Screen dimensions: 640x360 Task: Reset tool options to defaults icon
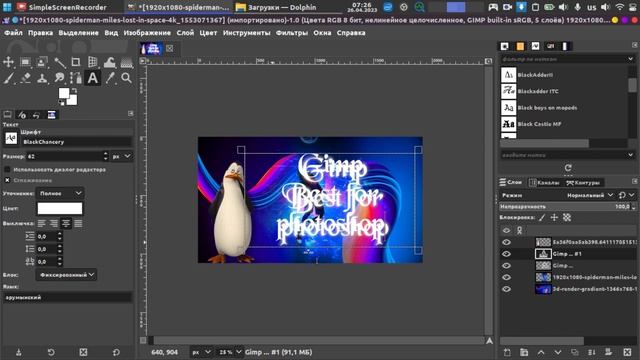[x=116, y=352]
